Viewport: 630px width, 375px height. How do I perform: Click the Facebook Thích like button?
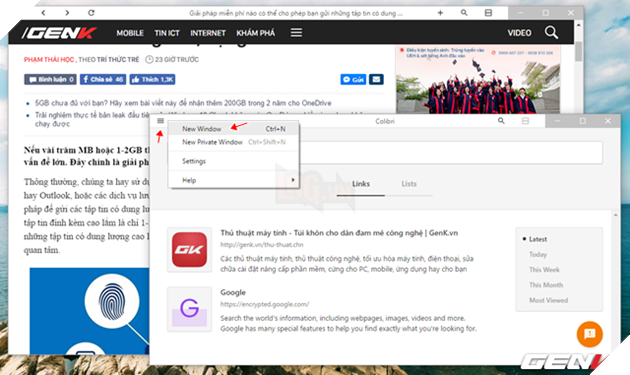pos(152,80)
